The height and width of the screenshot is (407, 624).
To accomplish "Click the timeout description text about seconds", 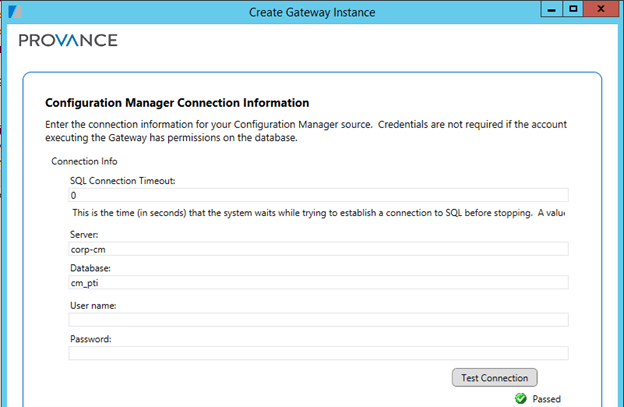I will click(318, 213).
